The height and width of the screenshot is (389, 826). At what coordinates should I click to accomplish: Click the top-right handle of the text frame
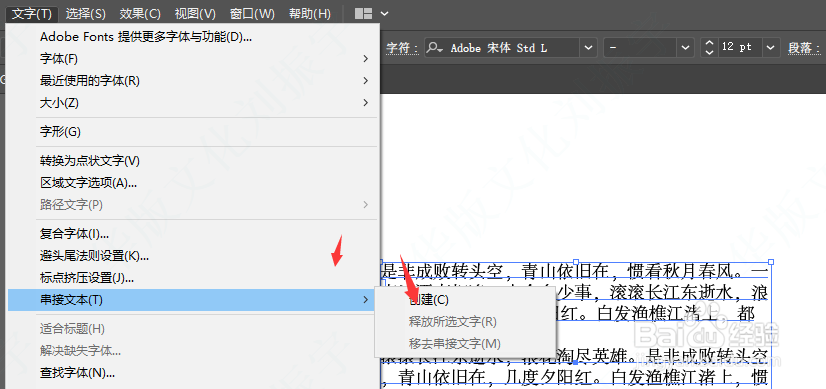[x=771, y=261]
